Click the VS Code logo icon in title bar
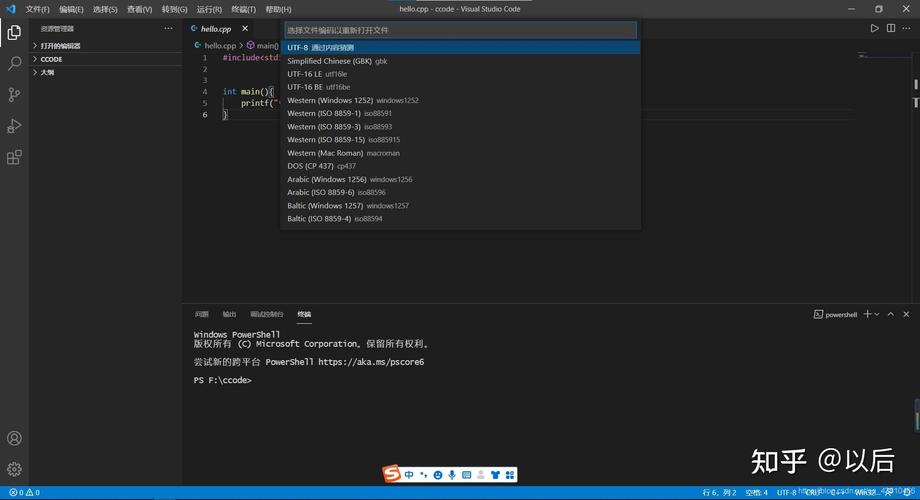 click(x=11, y=9)
